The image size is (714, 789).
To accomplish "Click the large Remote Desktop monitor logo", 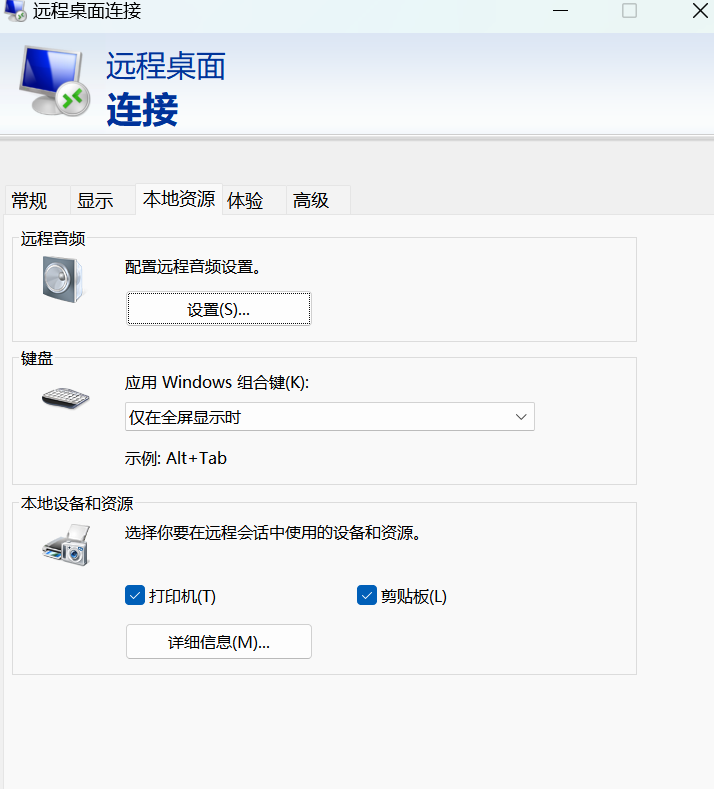I will [x=54, y=81].
